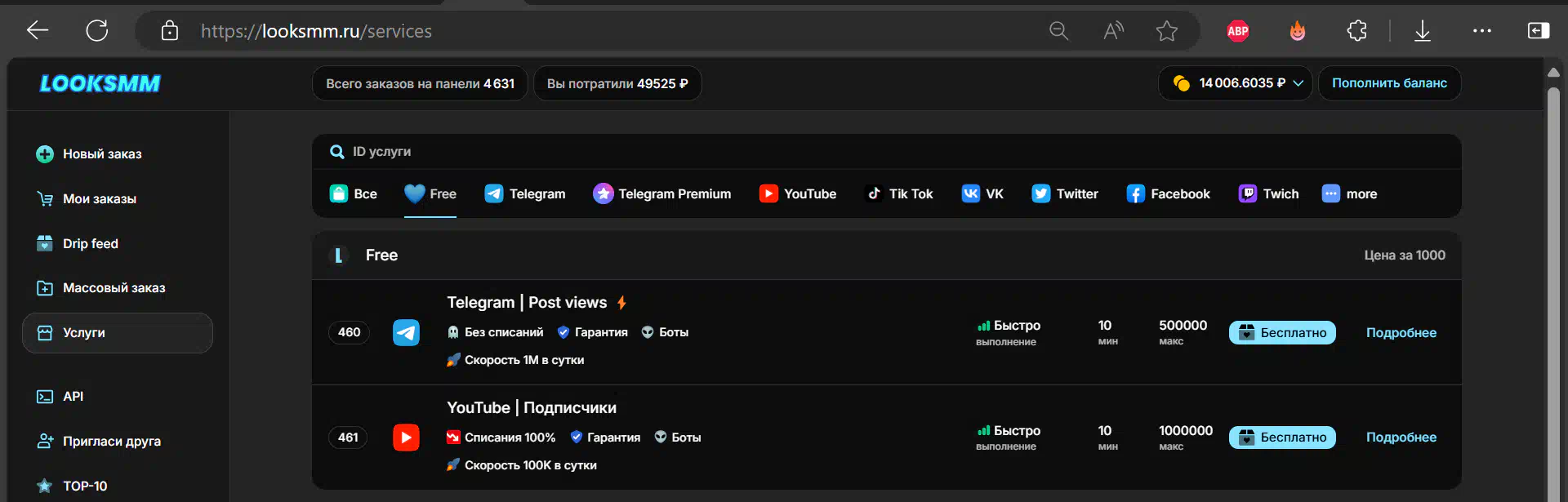The width and height of the screenshot is (1568, 502).
Task: Open Подробнее for YouTube Подписчики
Action: [x=1401, y=438]
